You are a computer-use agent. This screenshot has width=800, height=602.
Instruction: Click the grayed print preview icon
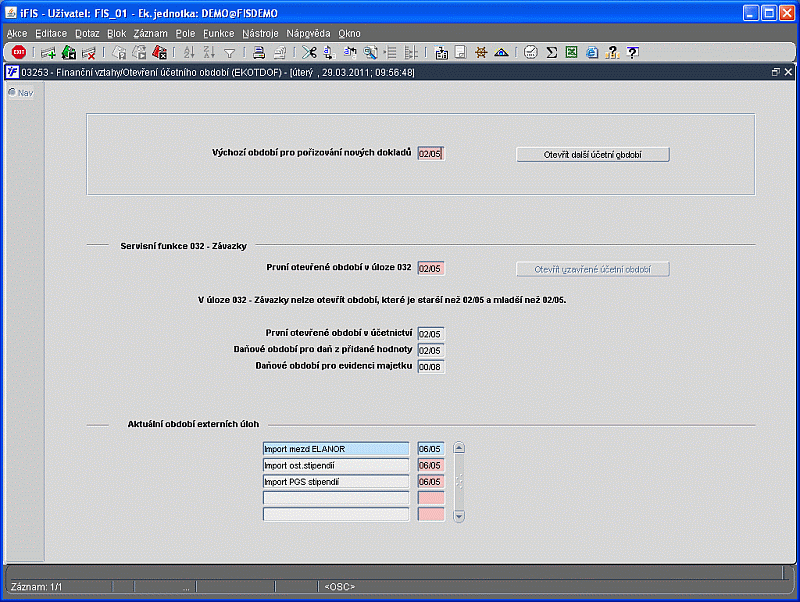[279, 52]
